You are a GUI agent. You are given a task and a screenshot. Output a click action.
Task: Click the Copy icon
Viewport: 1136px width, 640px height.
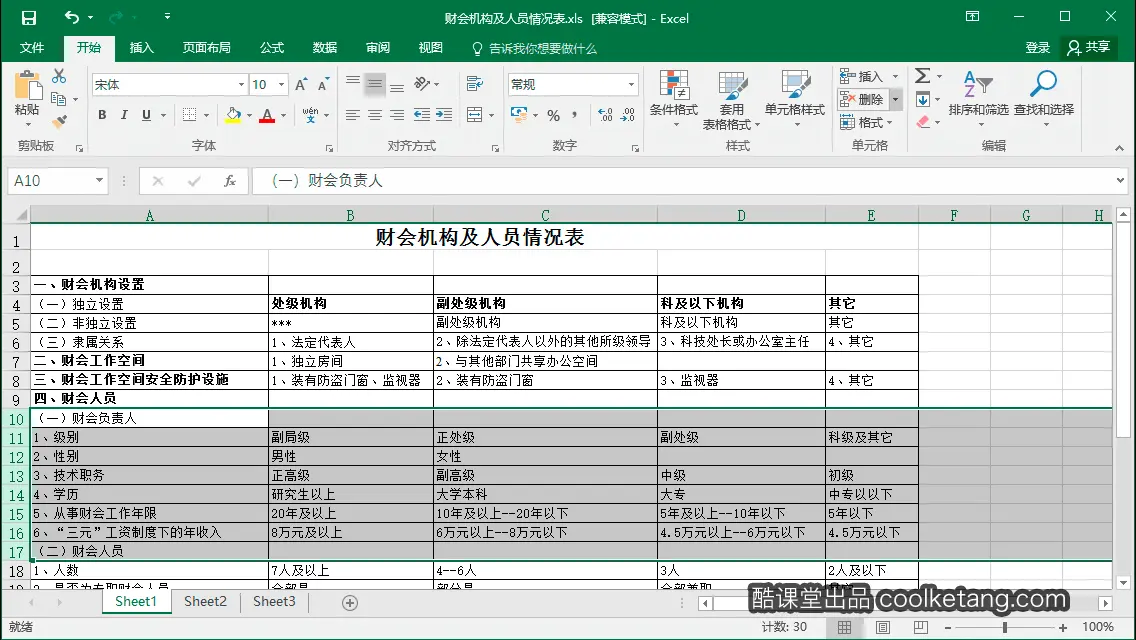(59, 99)
